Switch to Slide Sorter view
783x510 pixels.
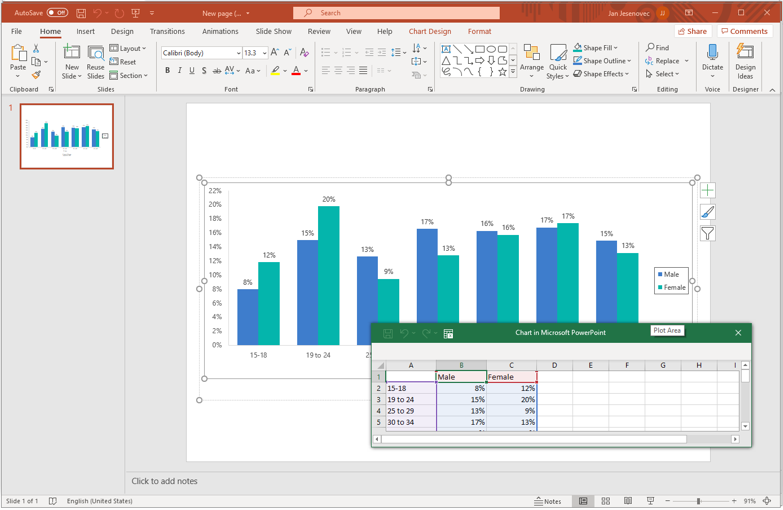click(x=605, y=501)
